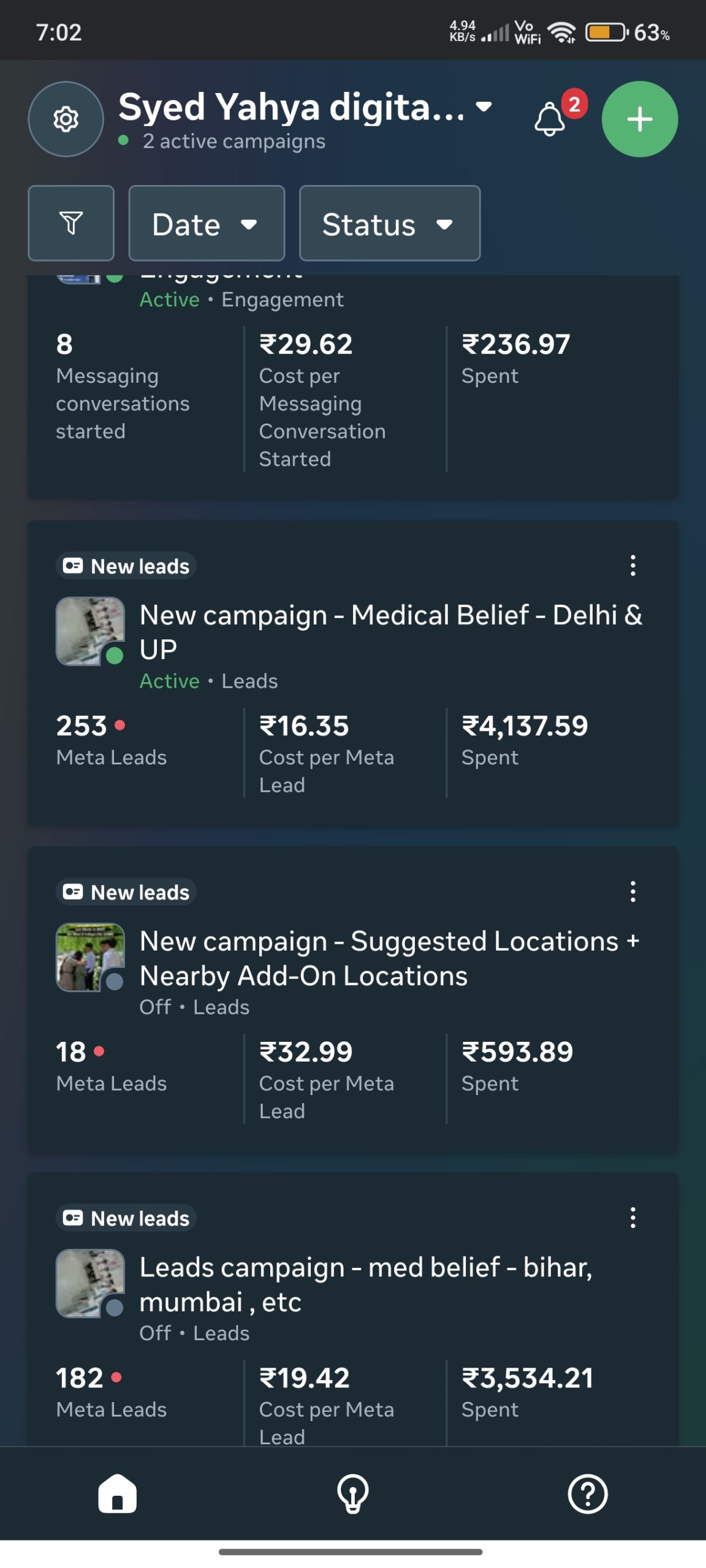Open the lightbulb insights tab
706x1568 pixels.
pos(353,1493)
